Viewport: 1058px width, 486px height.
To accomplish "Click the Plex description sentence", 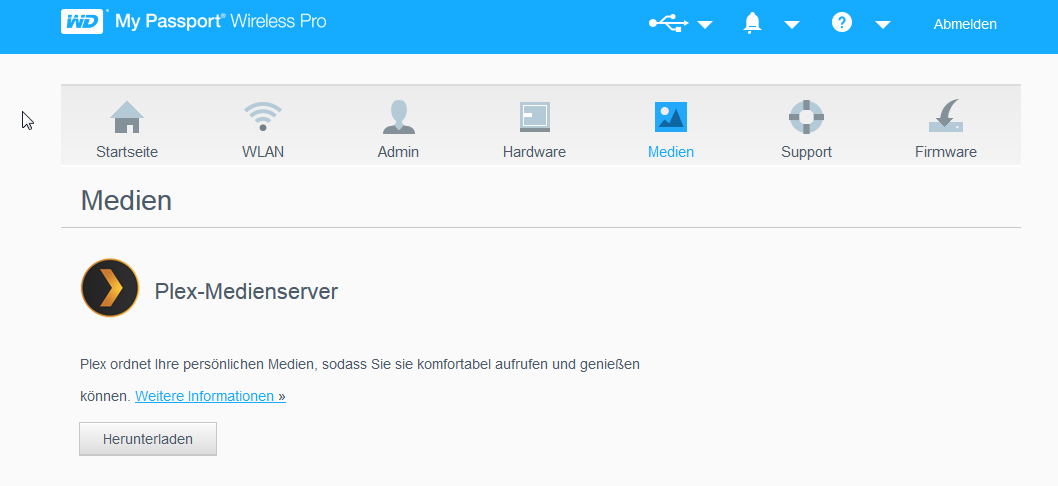I will point(360,380).
